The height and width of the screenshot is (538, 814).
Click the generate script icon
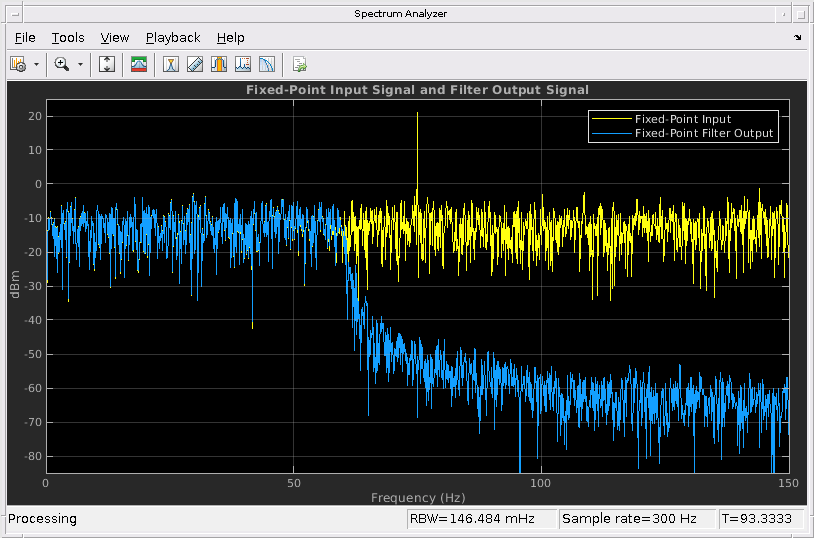click(299, 64)
